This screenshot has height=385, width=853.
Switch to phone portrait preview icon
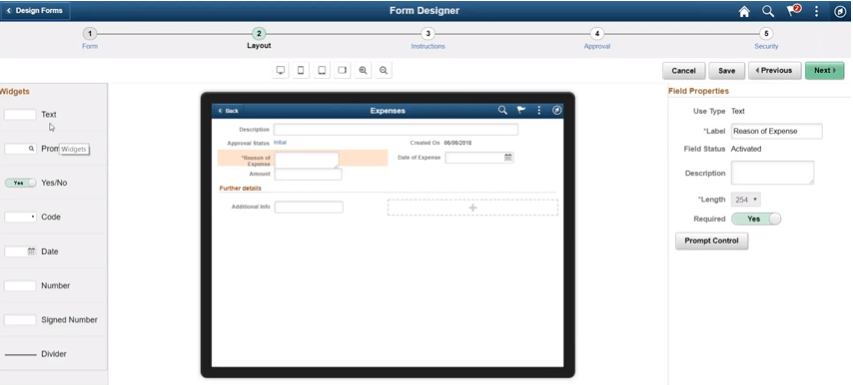pos(301,70)
